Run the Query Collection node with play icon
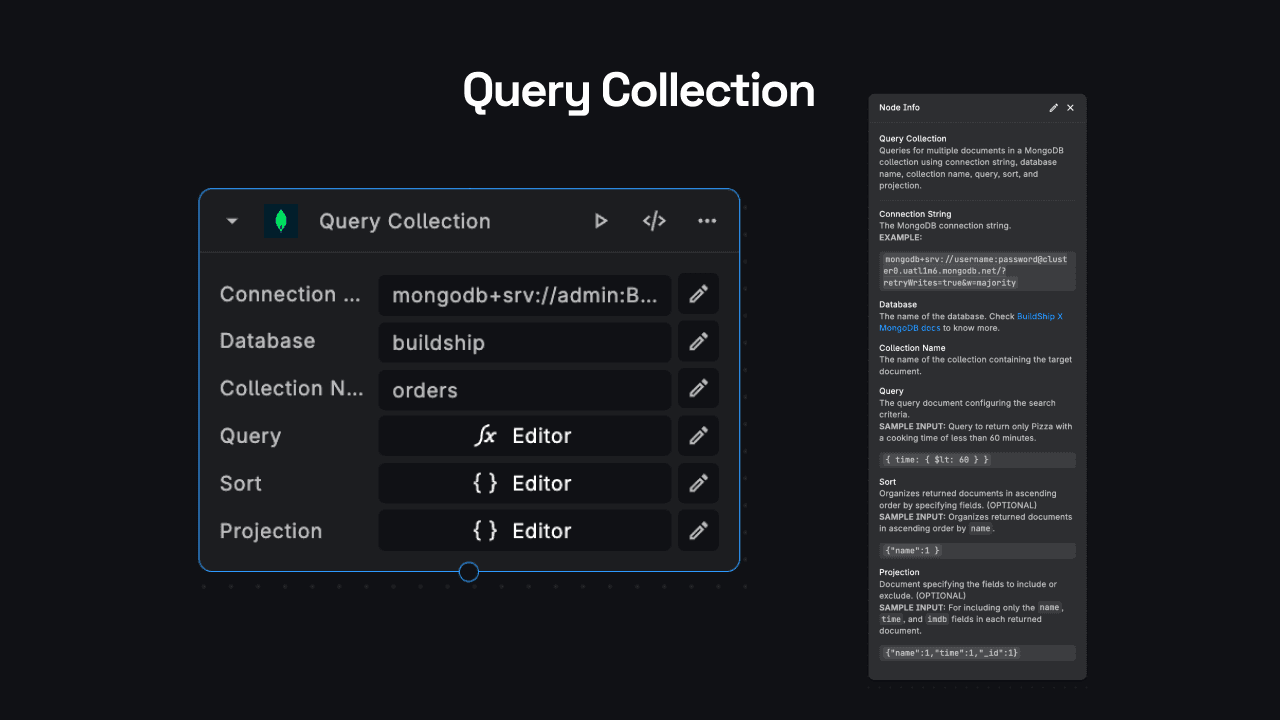The width and height of the screenshot is (1280, 720). pyautogui.click(x=601, y=221)
